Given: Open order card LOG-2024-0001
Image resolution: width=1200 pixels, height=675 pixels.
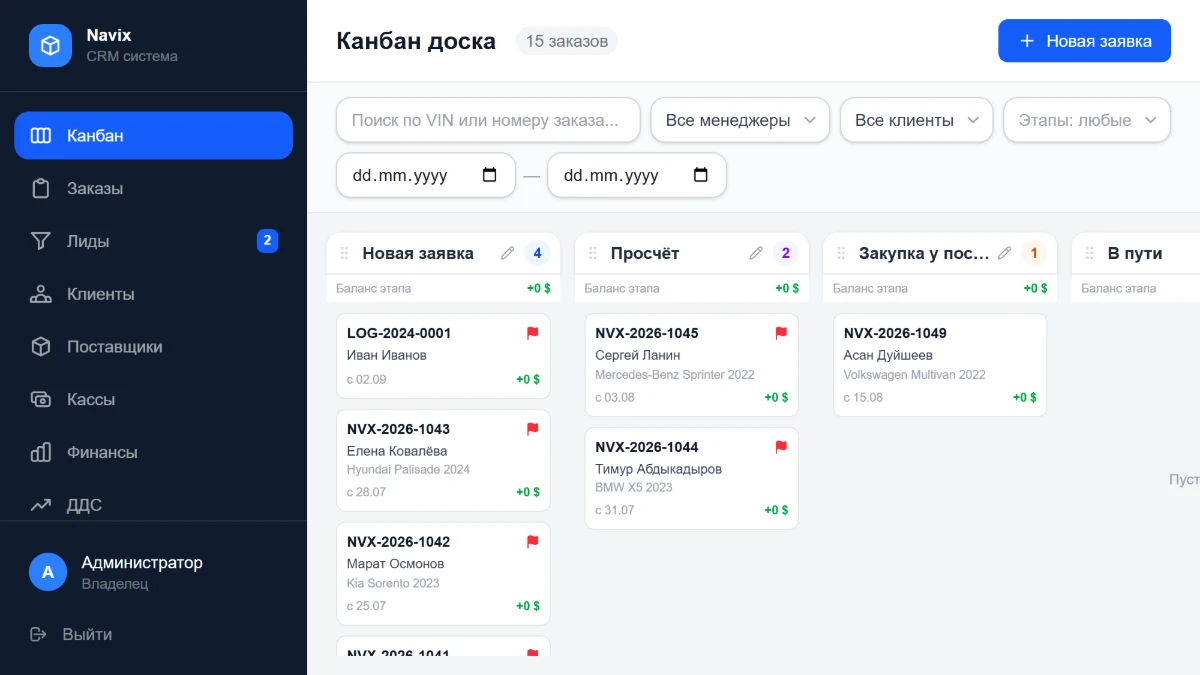Looking at the screenshot, I should tap(443, 356).
